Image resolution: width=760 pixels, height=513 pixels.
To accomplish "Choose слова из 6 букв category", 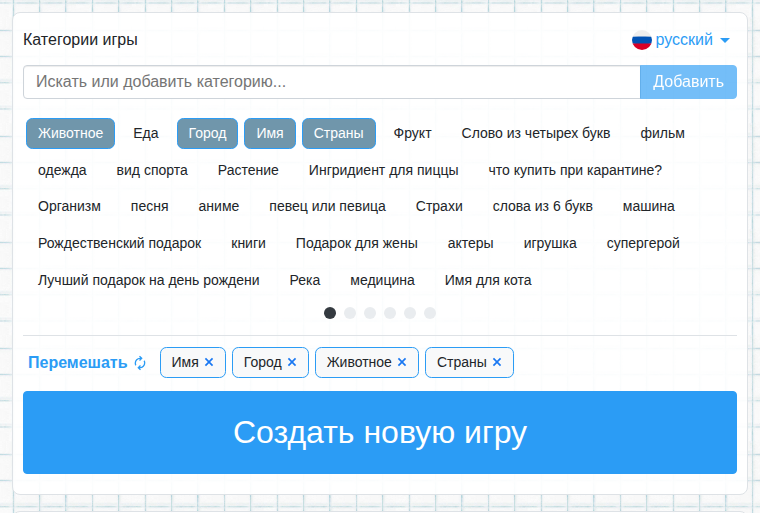I will (x=542, y=207).
